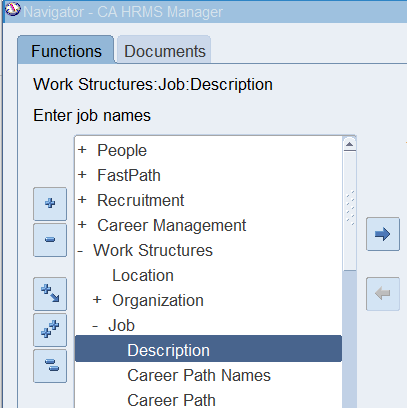Switch to the Documents tab
The height and width of the screenshot is (408, 407).
[x=164, y=50]
